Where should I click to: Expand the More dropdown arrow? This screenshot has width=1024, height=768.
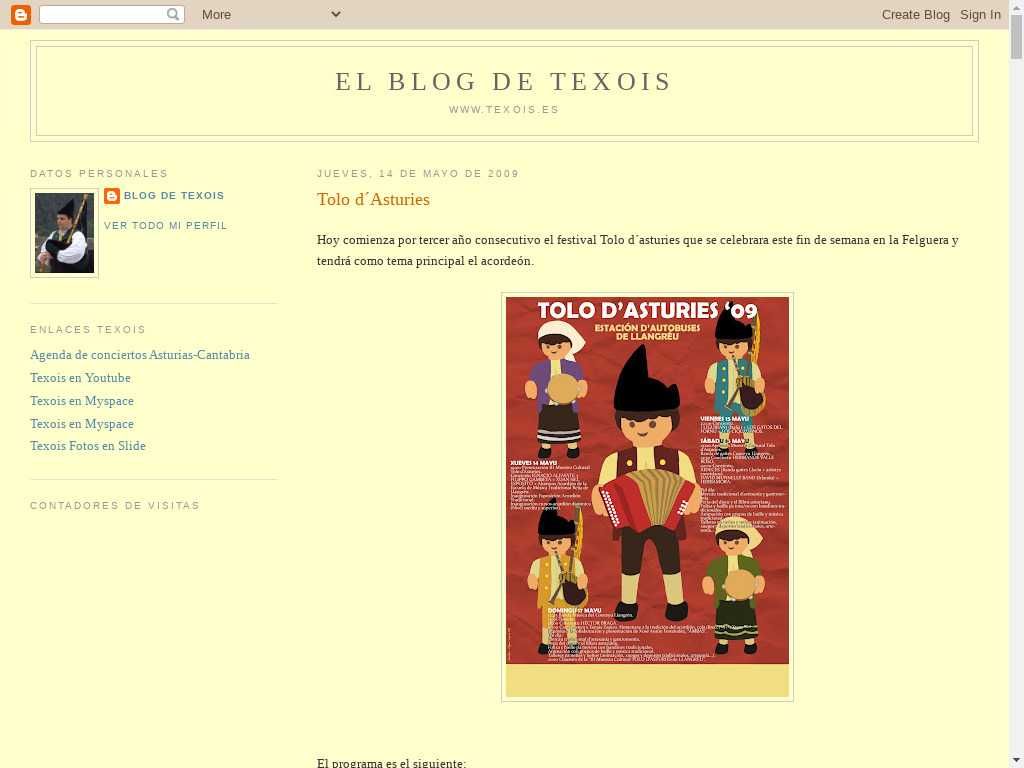336,14
